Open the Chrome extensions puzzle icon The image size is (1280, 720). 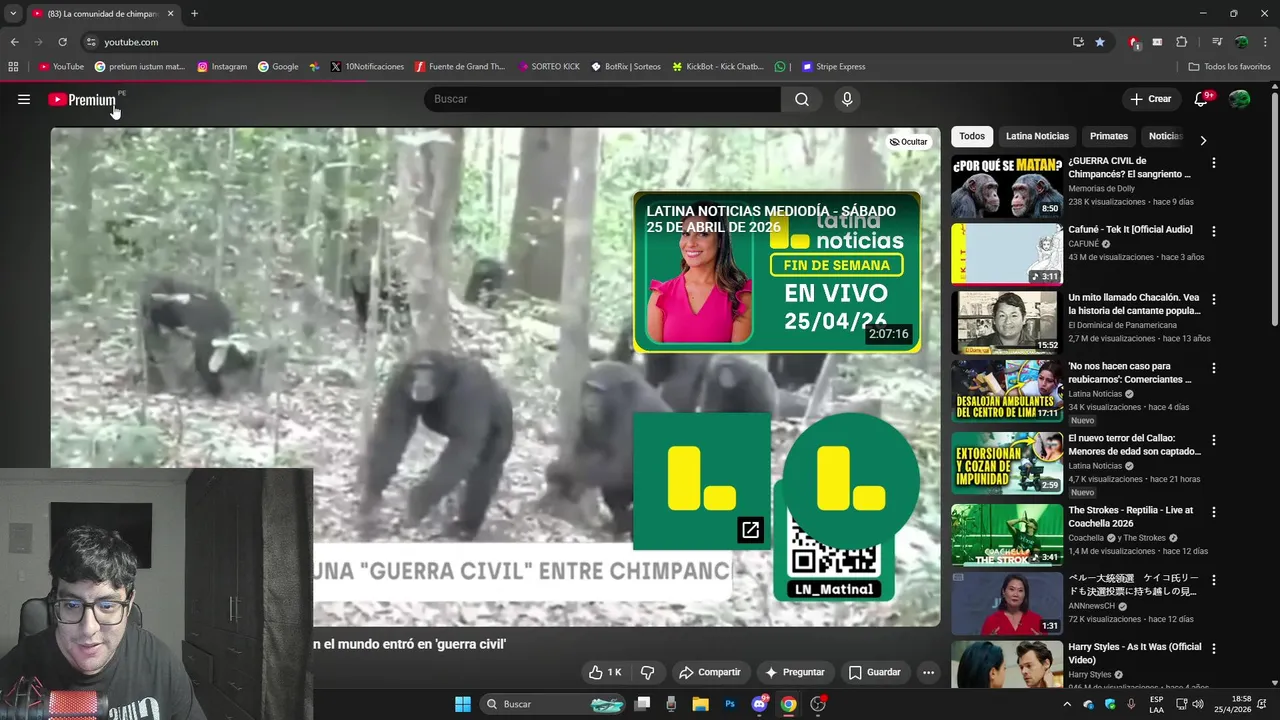pyautogui.click(x=1181, y=42)
